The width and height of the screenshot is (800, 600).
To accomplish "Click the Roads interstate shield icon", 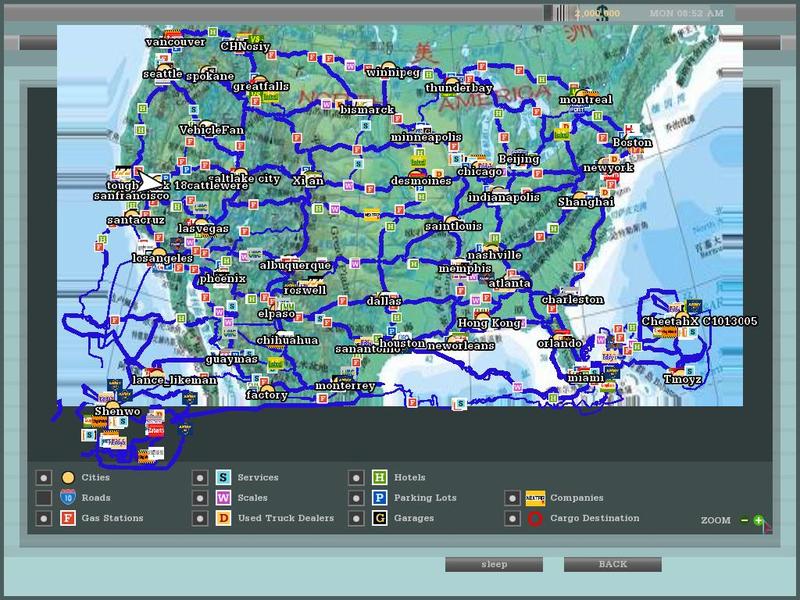I will [68, 498].
